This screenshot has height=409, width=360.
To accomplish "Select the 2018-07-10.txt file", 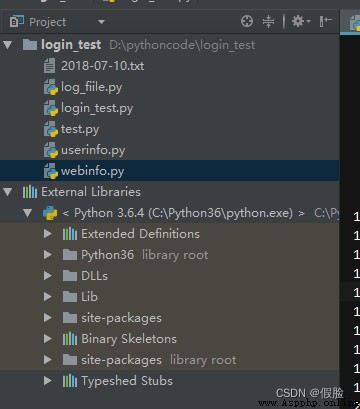I will tap(103, 66).
